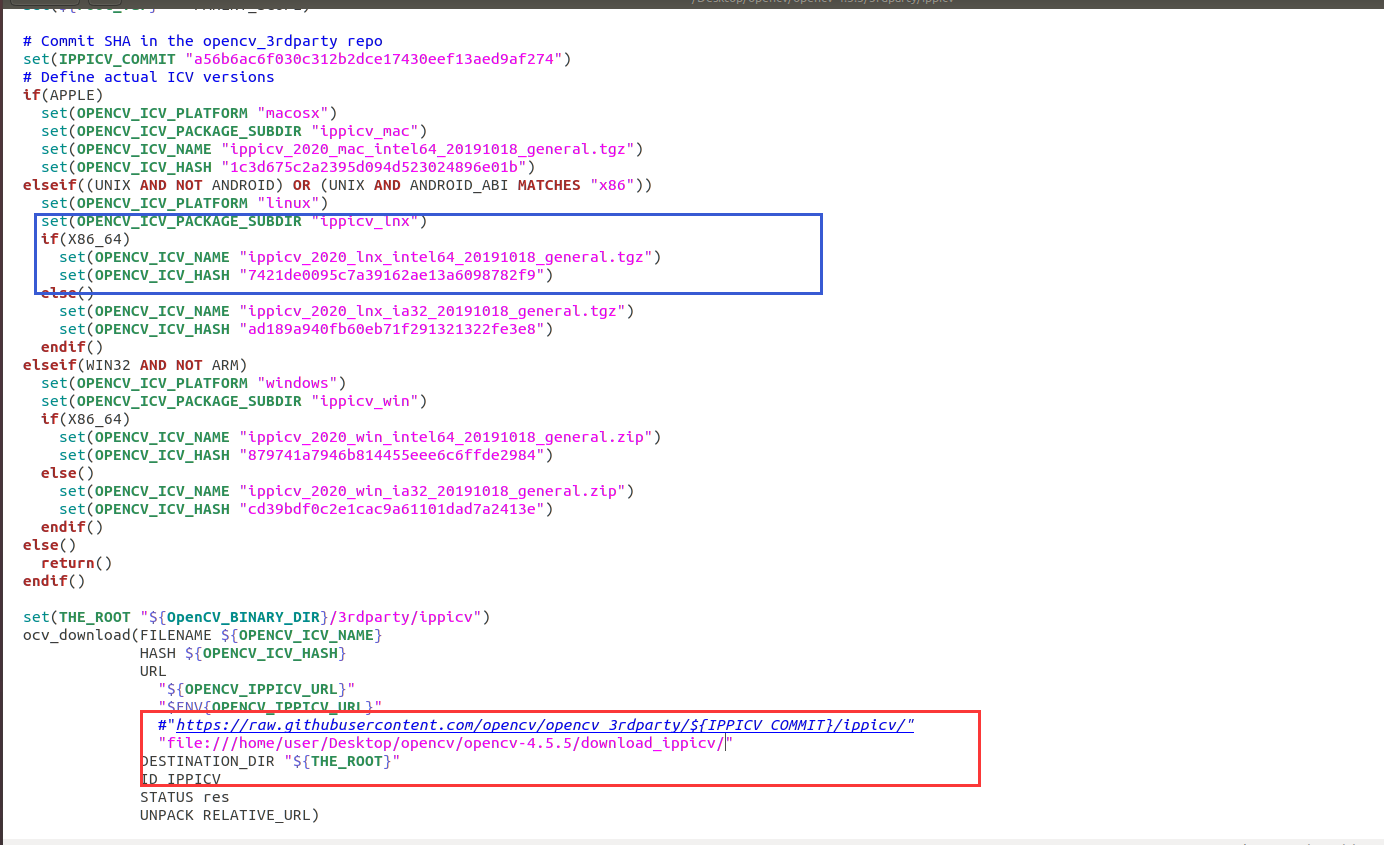Click the "ippicv_win" subdir string
The height and width of the screenshot is (845, 1384).
pyautogui.click(x=365, y=401)
